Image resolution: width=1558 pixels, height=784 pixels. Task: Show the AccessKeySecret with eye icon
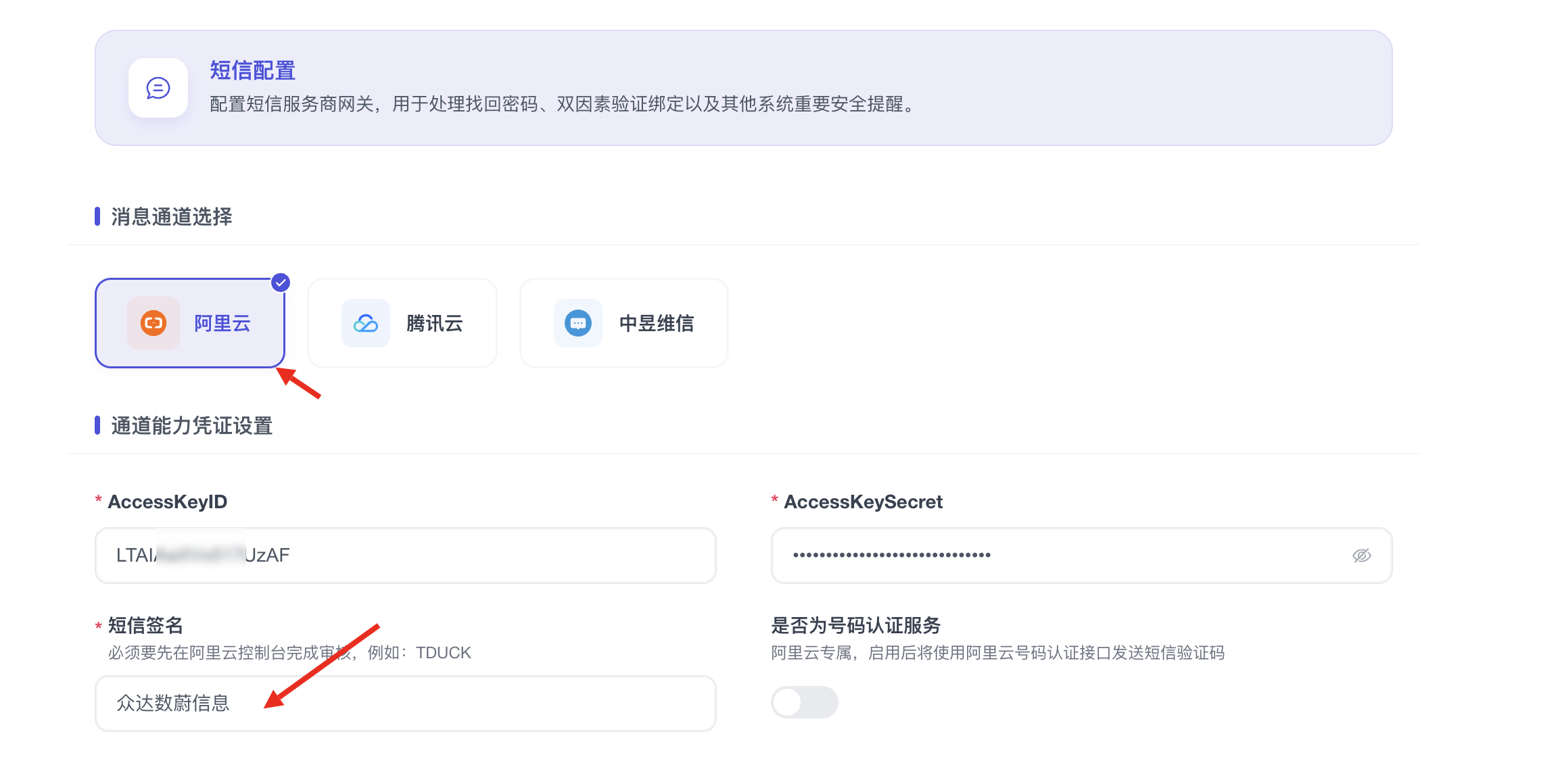coord(1361,556)
